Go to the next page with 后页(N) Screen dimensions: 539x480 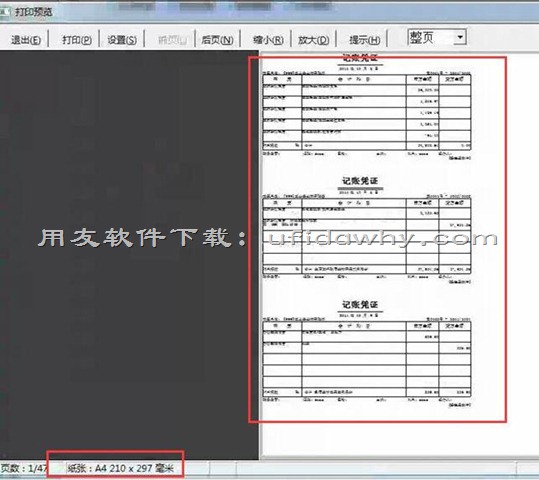click(x=217, y=40)
